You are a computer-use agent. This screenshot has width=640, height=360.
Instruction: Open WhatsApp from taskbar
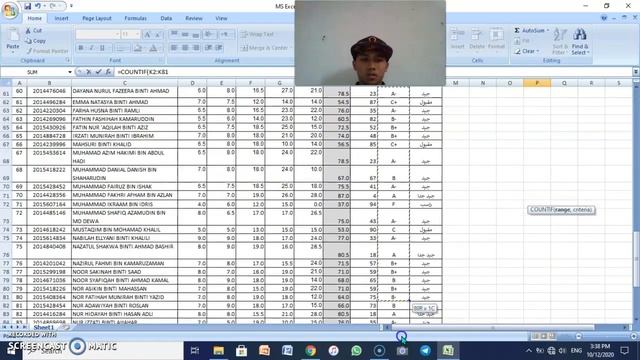[x=356, y=350]
